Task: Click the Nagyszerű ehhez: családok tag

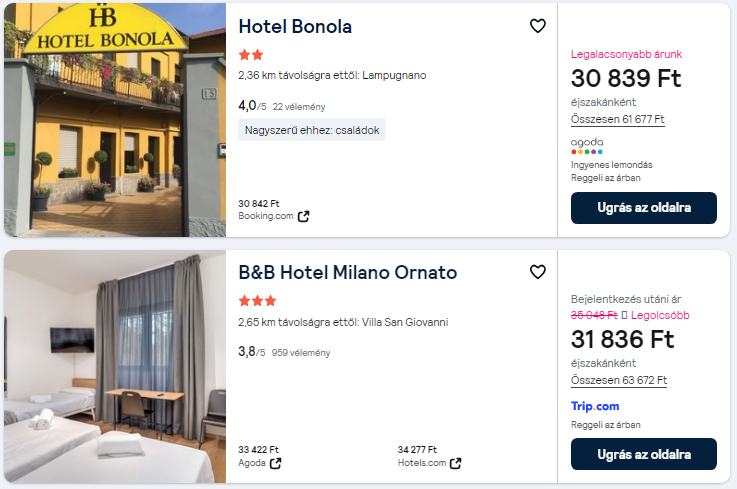Action: point(312,130)
